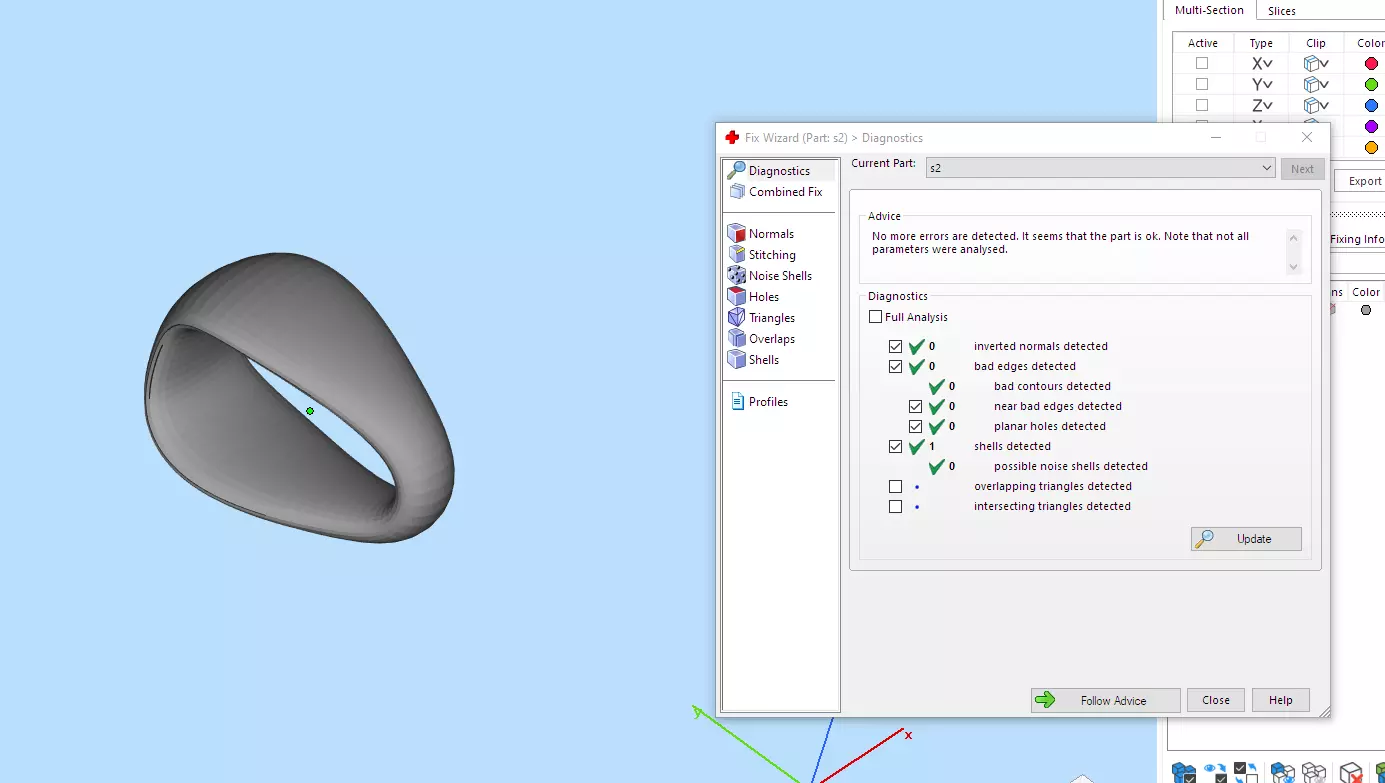
Task: Activate the Z section checkbox
Action: pyautogui.click(x=1202, y=105)
